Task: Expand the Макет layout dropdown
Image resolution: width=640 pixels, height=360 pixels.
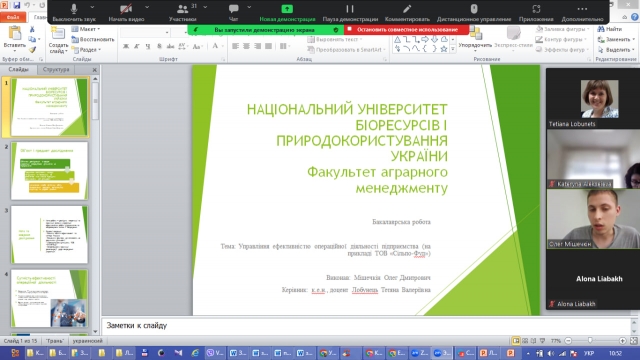Action: (x=86, y=29)
